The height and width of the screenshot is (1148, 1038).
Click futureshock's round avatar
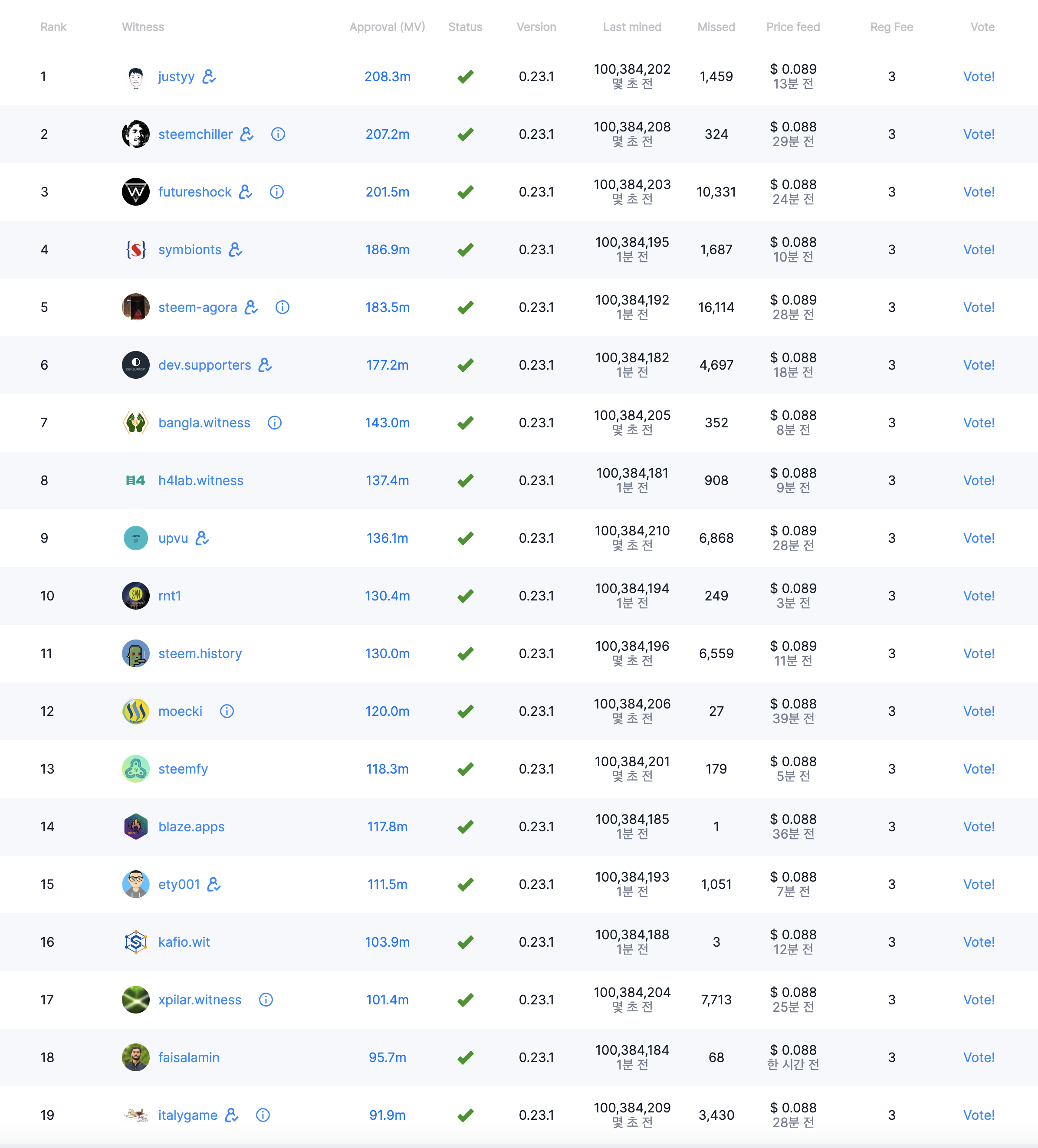tap(135, 192)
